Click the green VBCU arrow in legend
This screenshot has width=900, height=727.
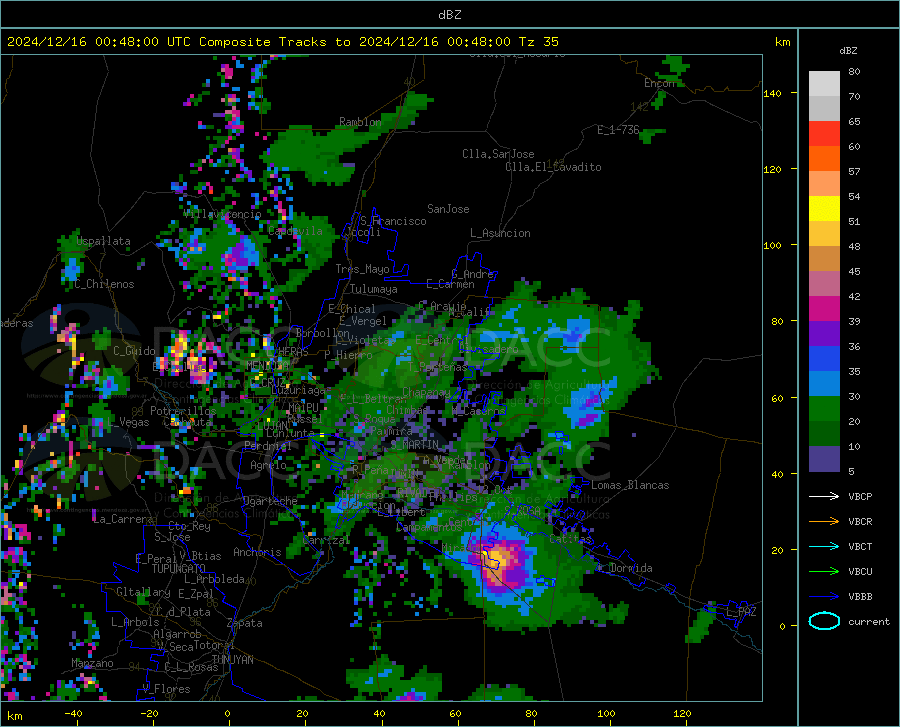pyautogui.click(x=824, y=571)
